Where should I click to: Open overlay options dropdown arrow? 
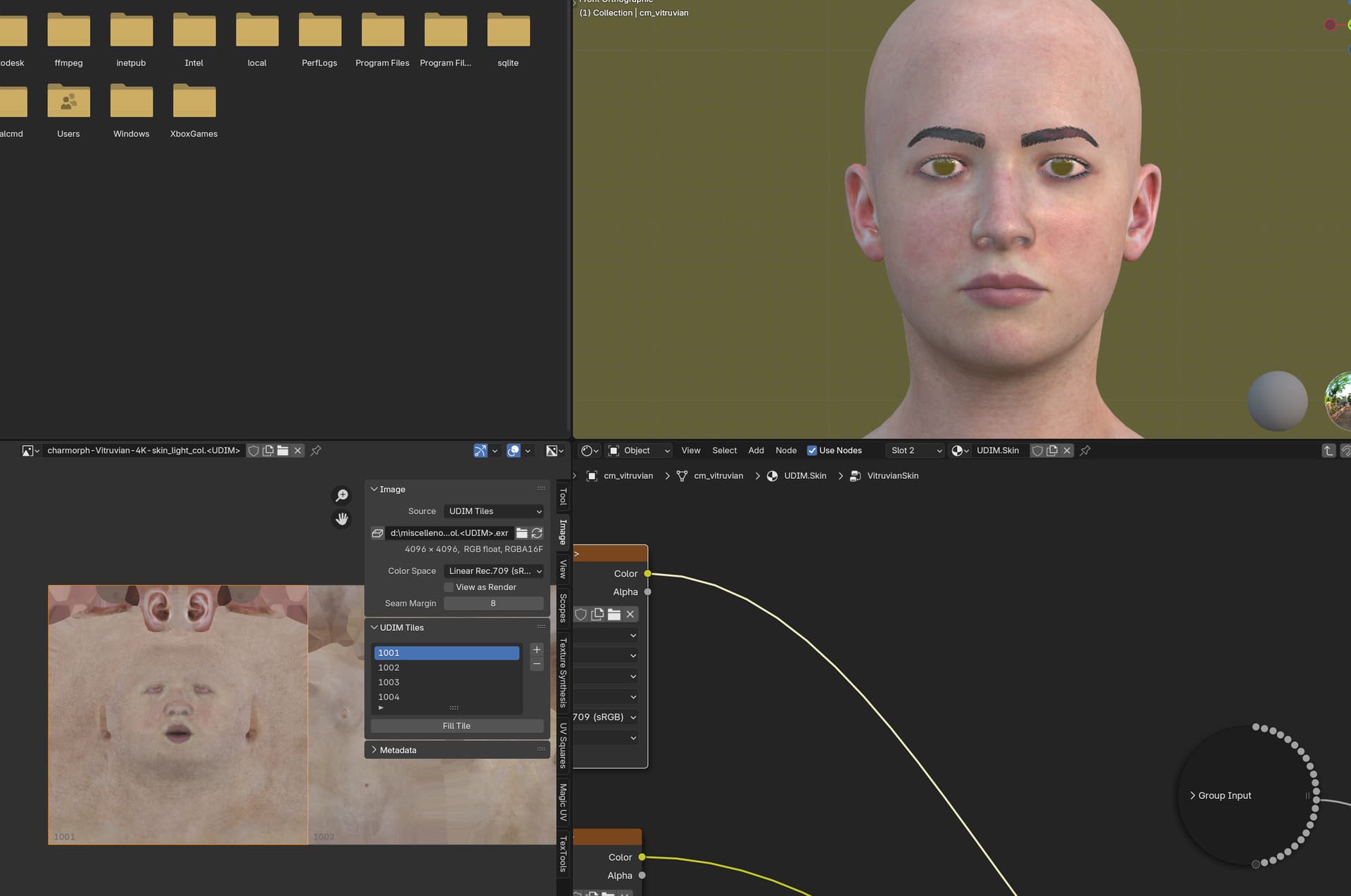pos(528,451)
